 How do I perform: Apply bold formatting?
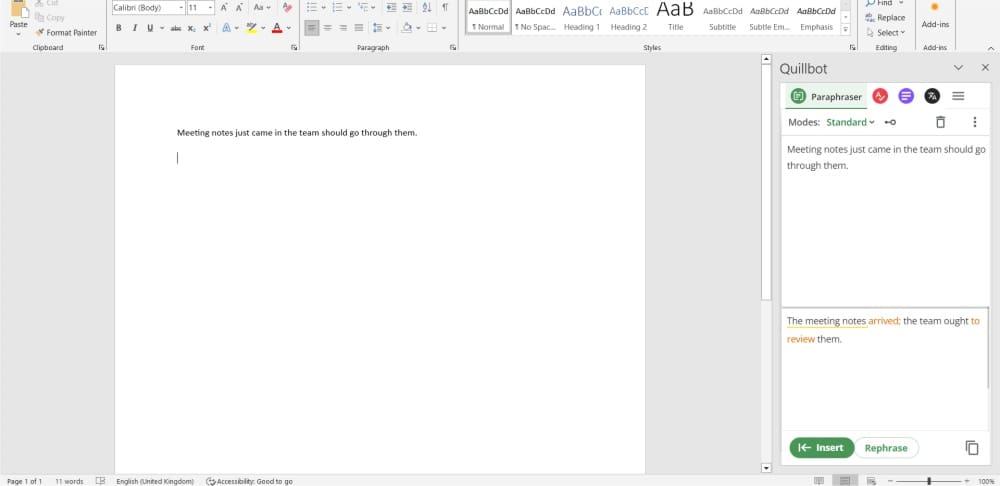pyautogui.click(x=119, y=28)
